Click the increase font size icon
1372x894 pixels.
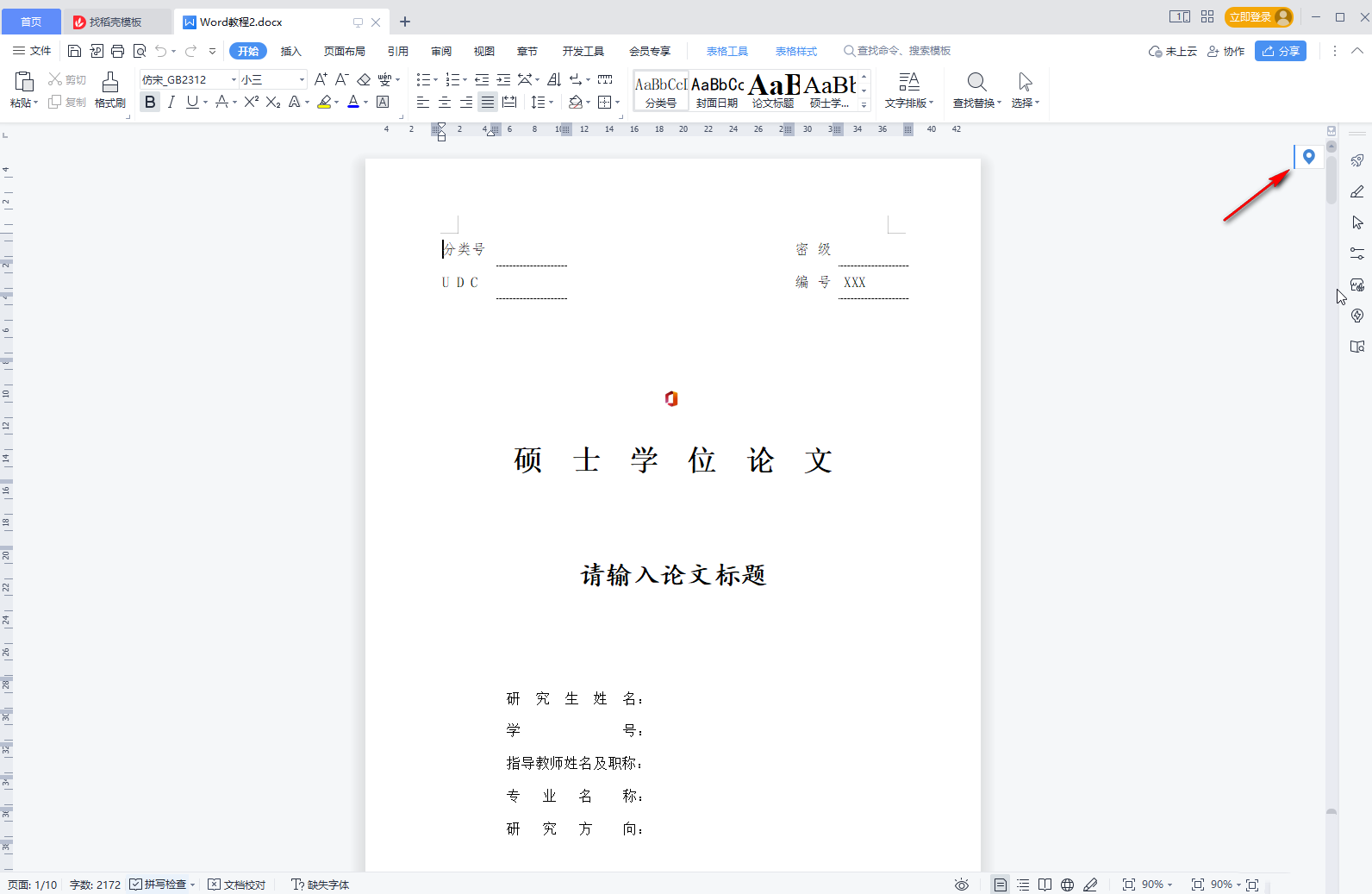coord(321,79)
